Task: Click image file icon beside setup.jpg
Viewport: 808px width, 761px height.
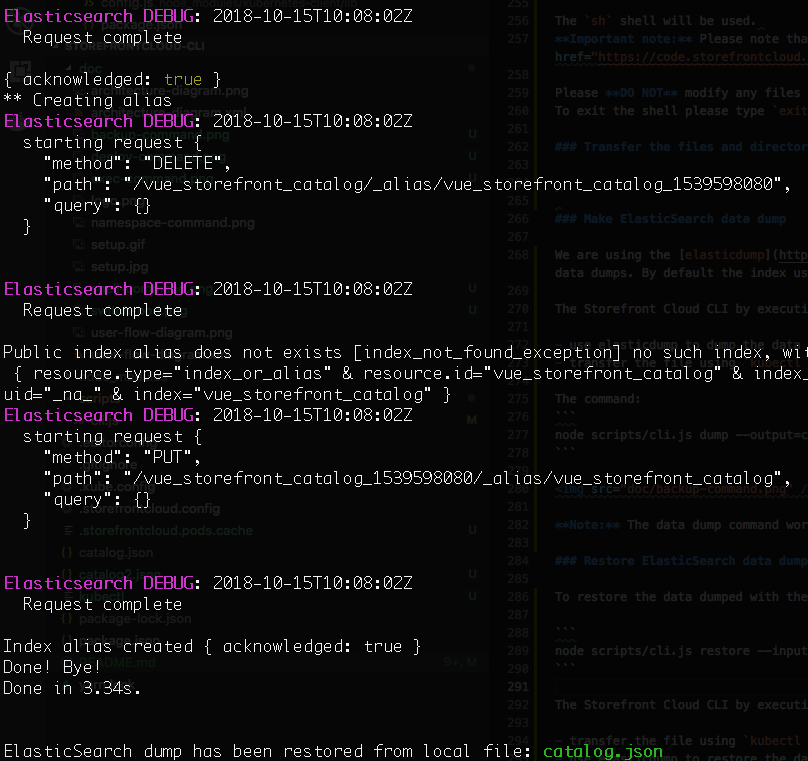Action: pyautogui.click(x=79, y=267)
